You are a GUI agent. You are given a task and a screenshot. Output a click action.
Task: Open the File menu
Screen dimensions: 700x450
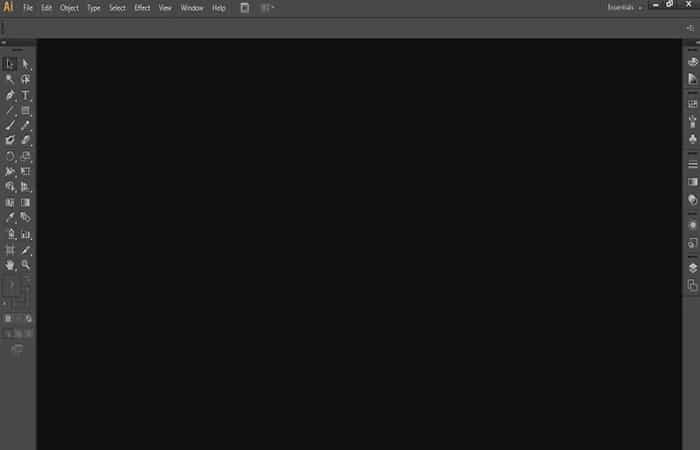(28, 8)
